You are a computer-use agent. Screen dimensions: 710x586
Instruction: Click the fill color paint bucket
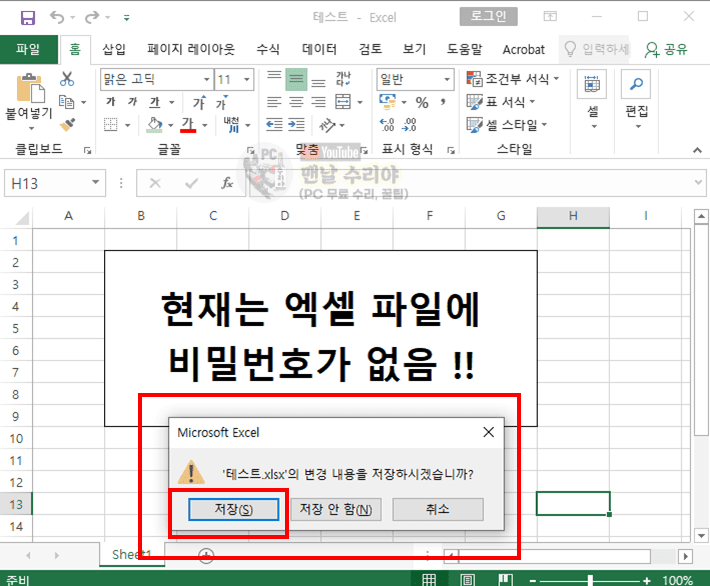[154, 125]
